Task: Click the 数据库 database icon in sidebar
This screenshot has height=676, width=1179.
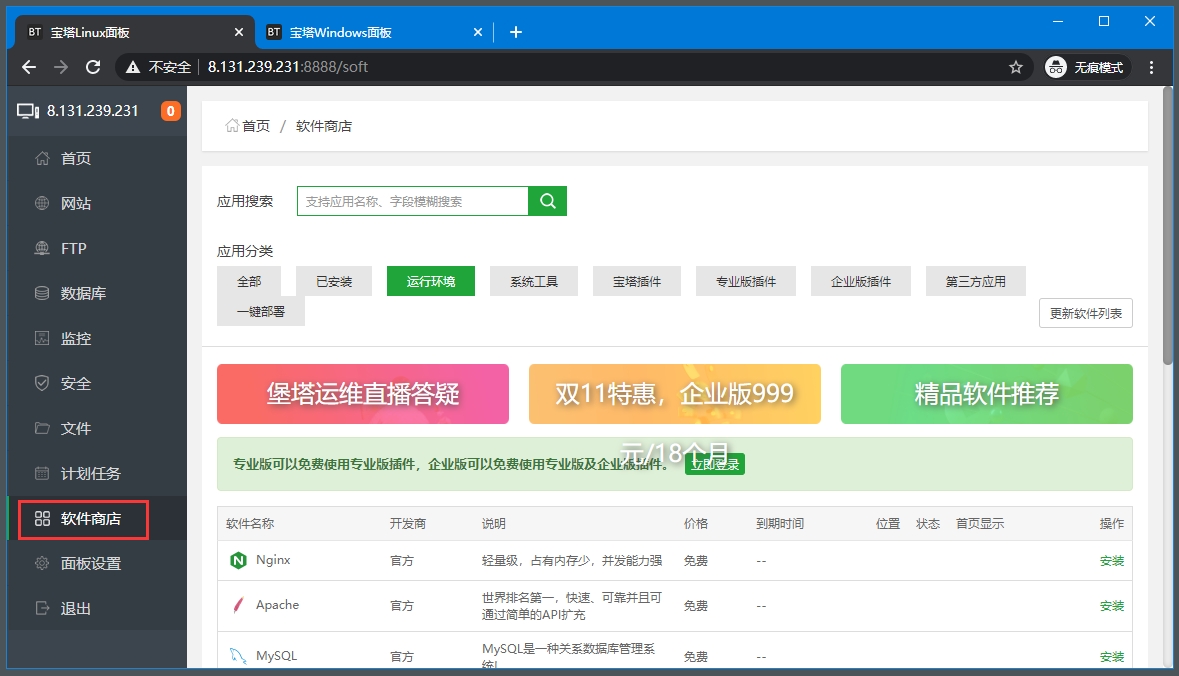Action: point(42,293)
